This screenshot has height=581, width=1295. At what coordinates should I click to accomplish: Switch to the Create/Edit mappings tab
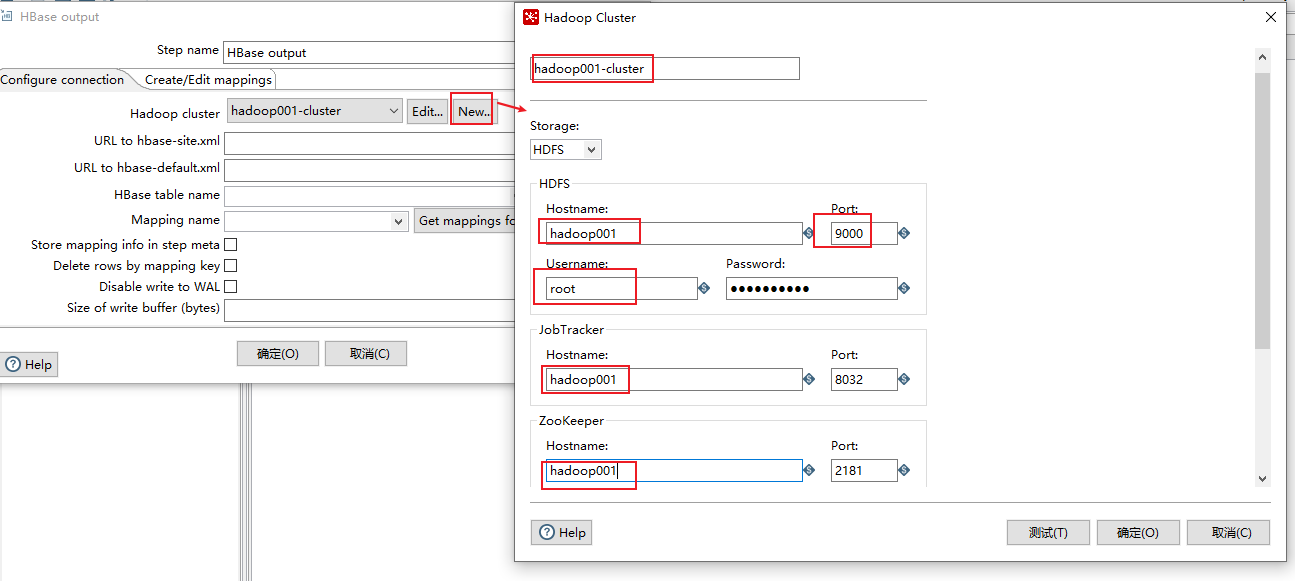point(207,79)
